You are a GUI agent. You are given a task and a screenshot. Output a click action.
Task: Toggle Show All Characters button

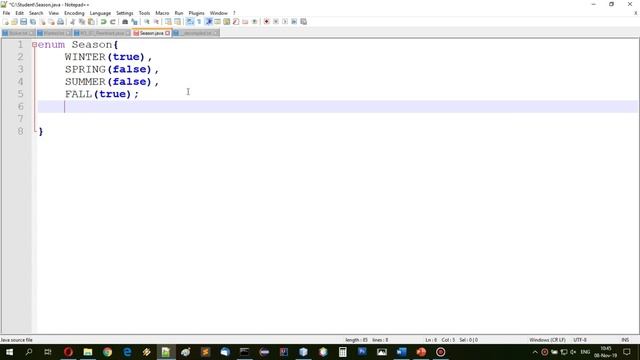pos(199,22)
